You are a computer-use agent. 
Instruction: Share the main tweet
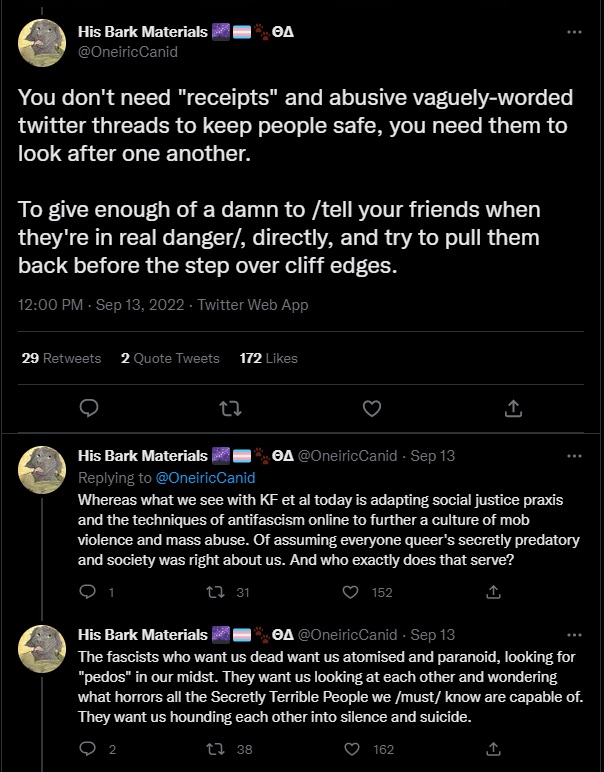tap(513, 408)
